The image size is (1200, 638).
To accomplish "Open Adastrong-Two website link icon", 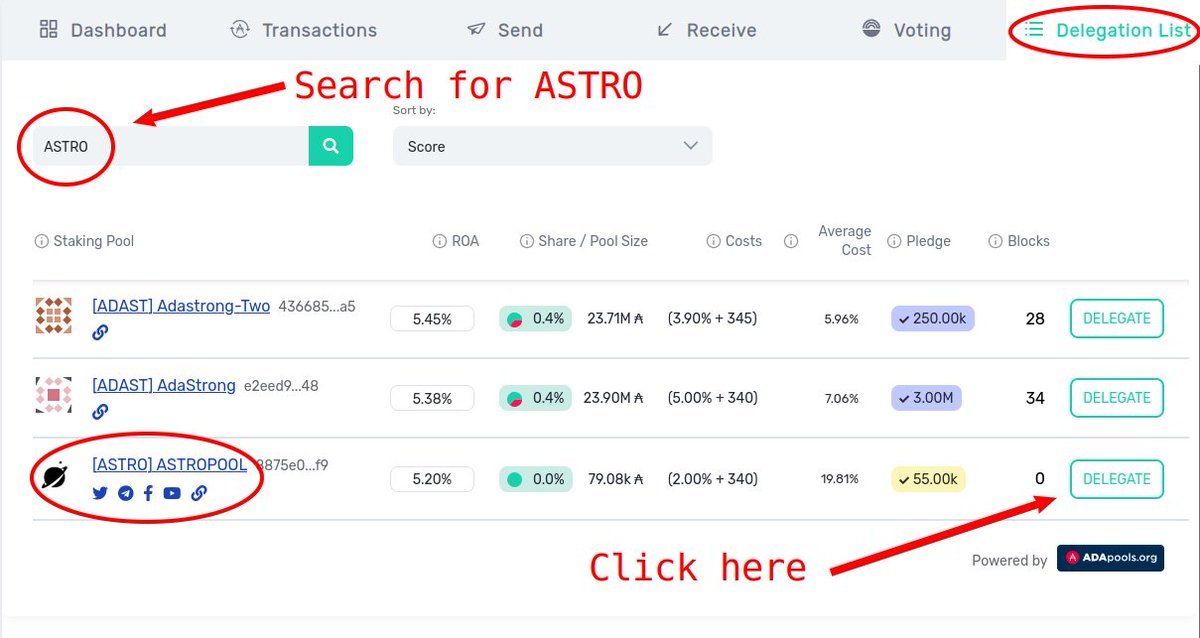I will point(100,333).
